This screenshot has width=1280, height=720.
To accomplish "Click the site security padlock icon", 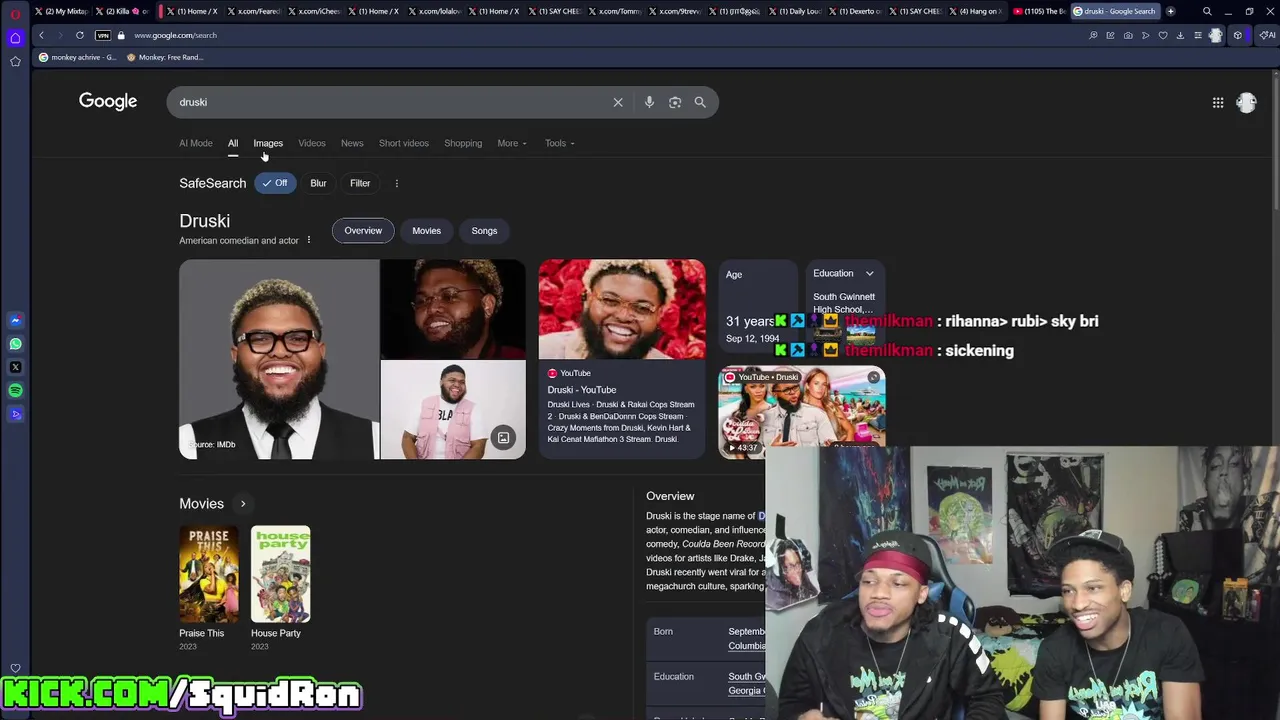I will click(121, 35).
